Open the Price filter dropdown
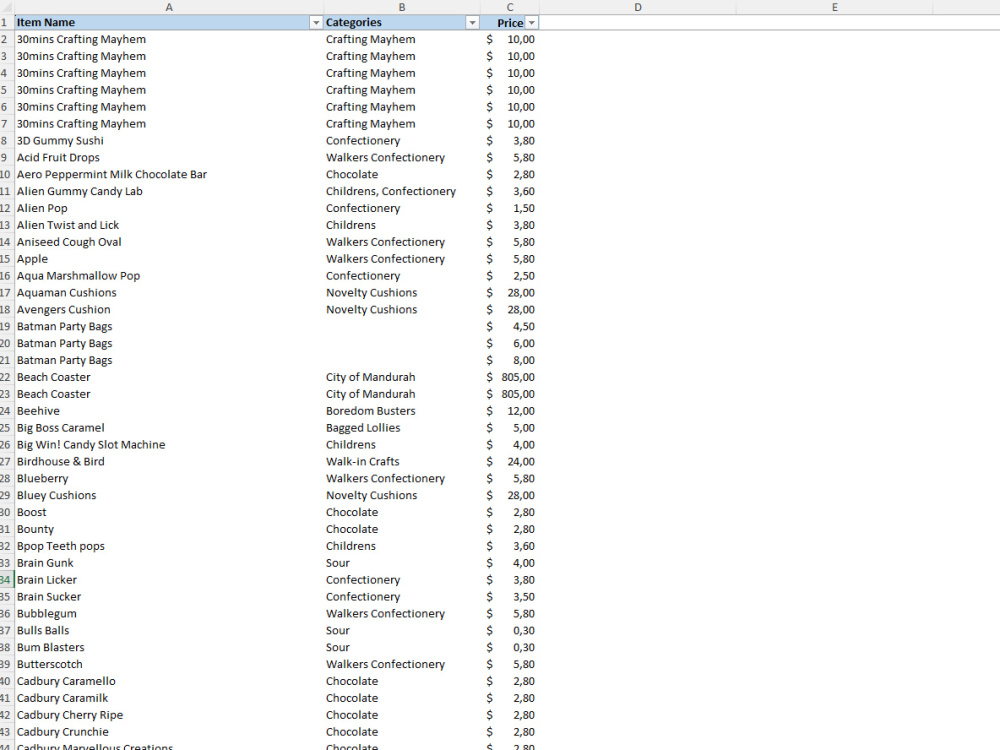 click(531, 23)
